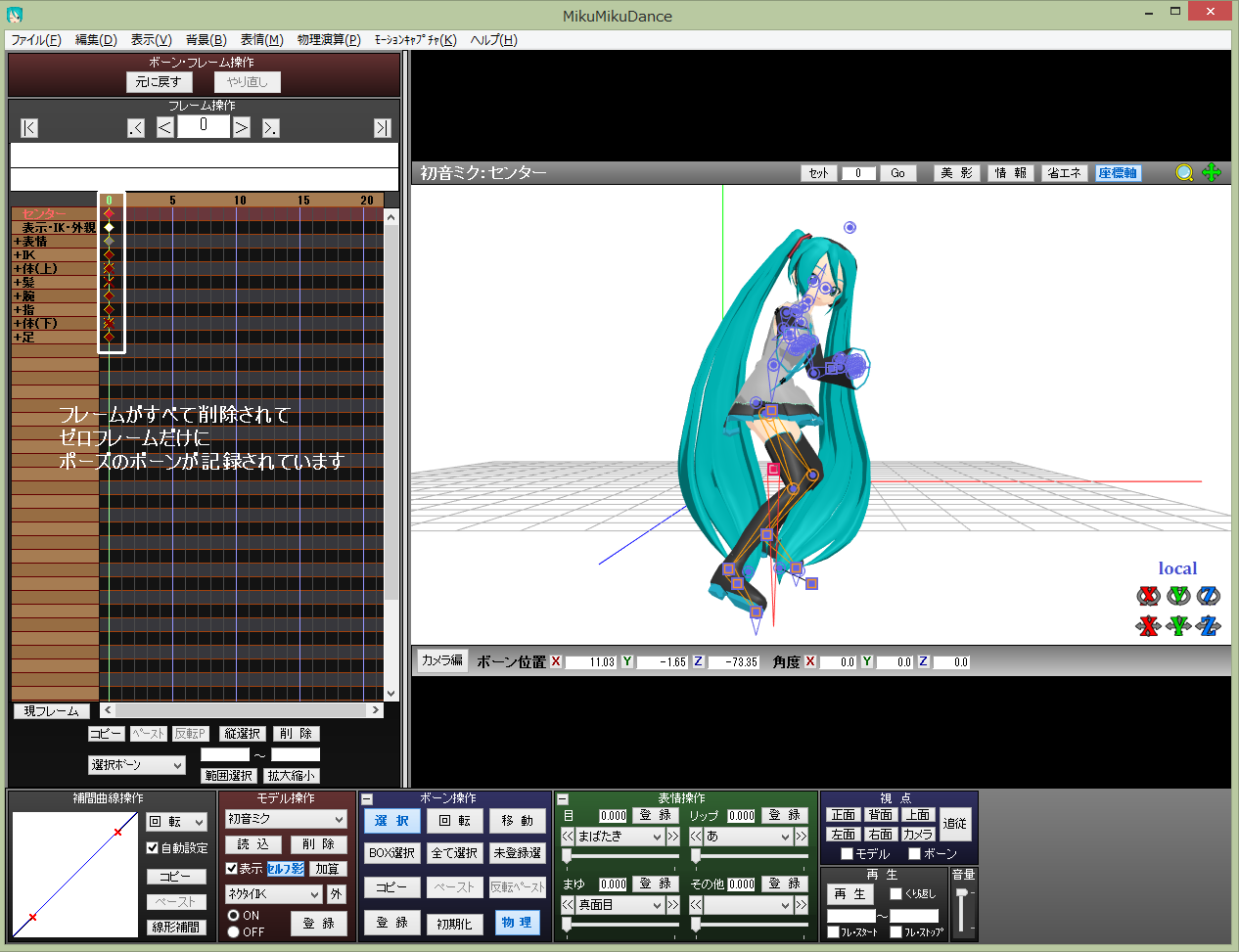
Task: Enable モデル follow checkbox in 視点 panel
Action: 848,854
